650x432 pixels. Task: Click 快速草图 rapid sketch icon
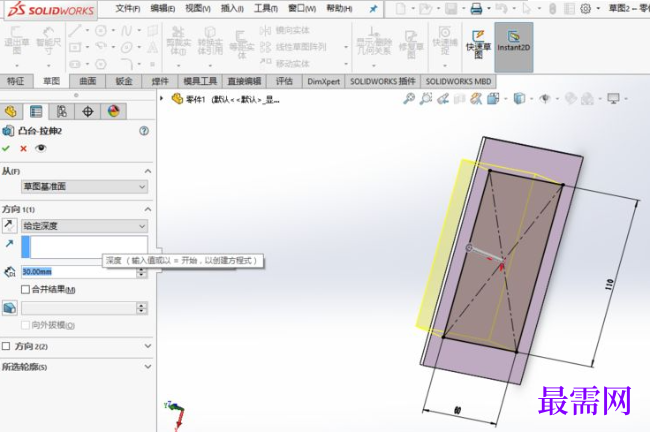tap(478, 44)
